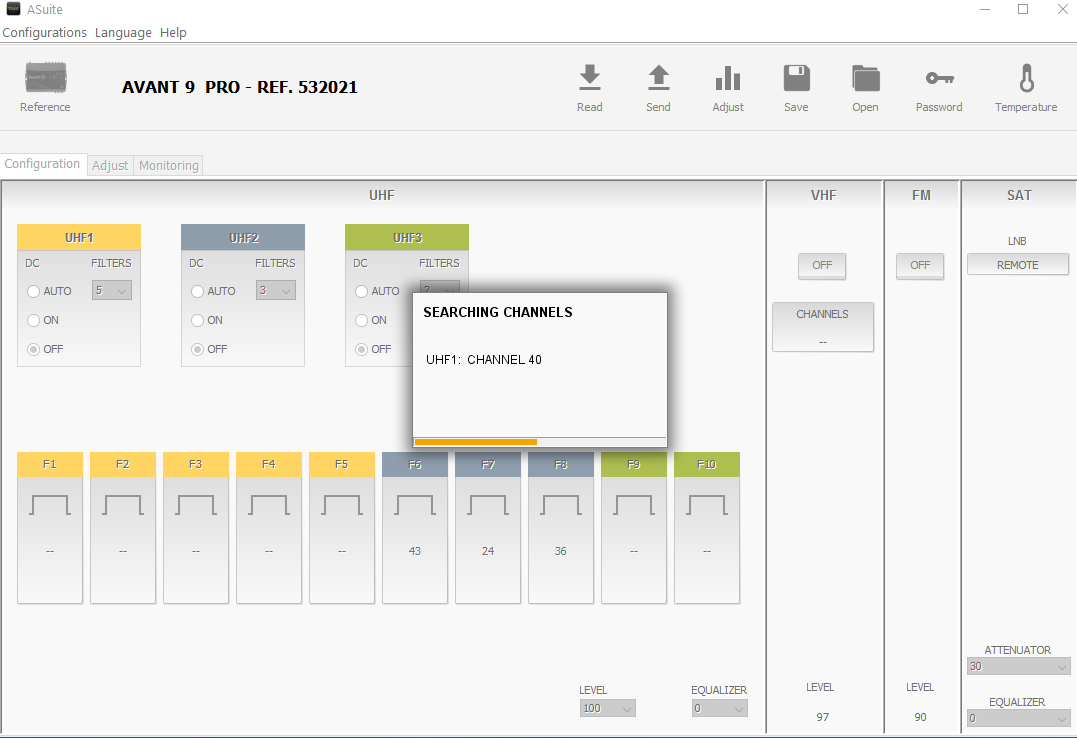Click the 'UHF1: CHANNEL 40' status text

pos(484,359)
